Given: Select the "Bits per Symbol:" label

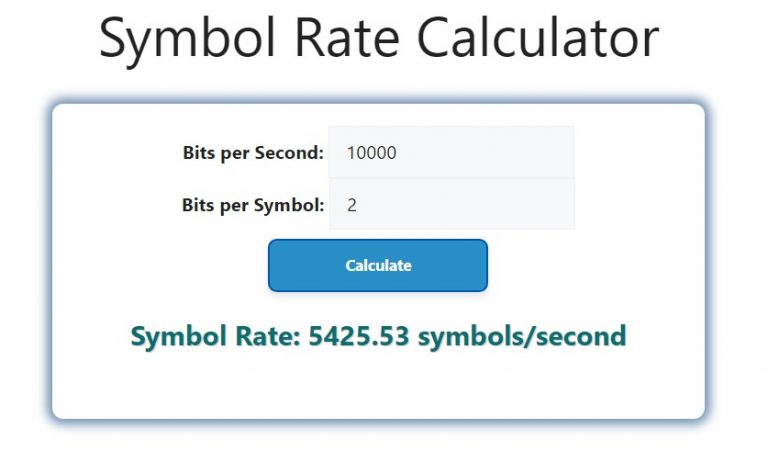Looking at the screenshot, I should click(253, 205).
